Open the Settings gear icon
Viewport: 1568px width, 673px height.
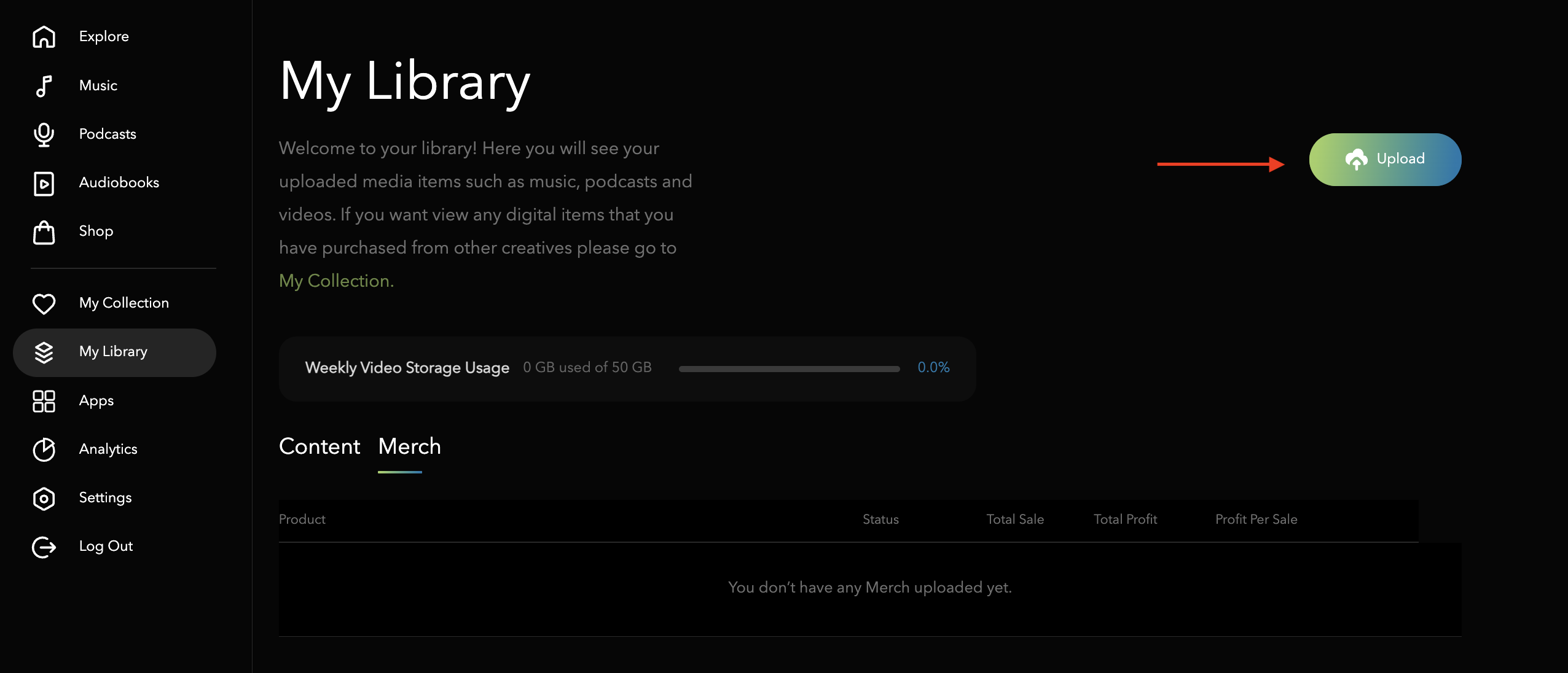pyautogui.click(x=44, y=499)
